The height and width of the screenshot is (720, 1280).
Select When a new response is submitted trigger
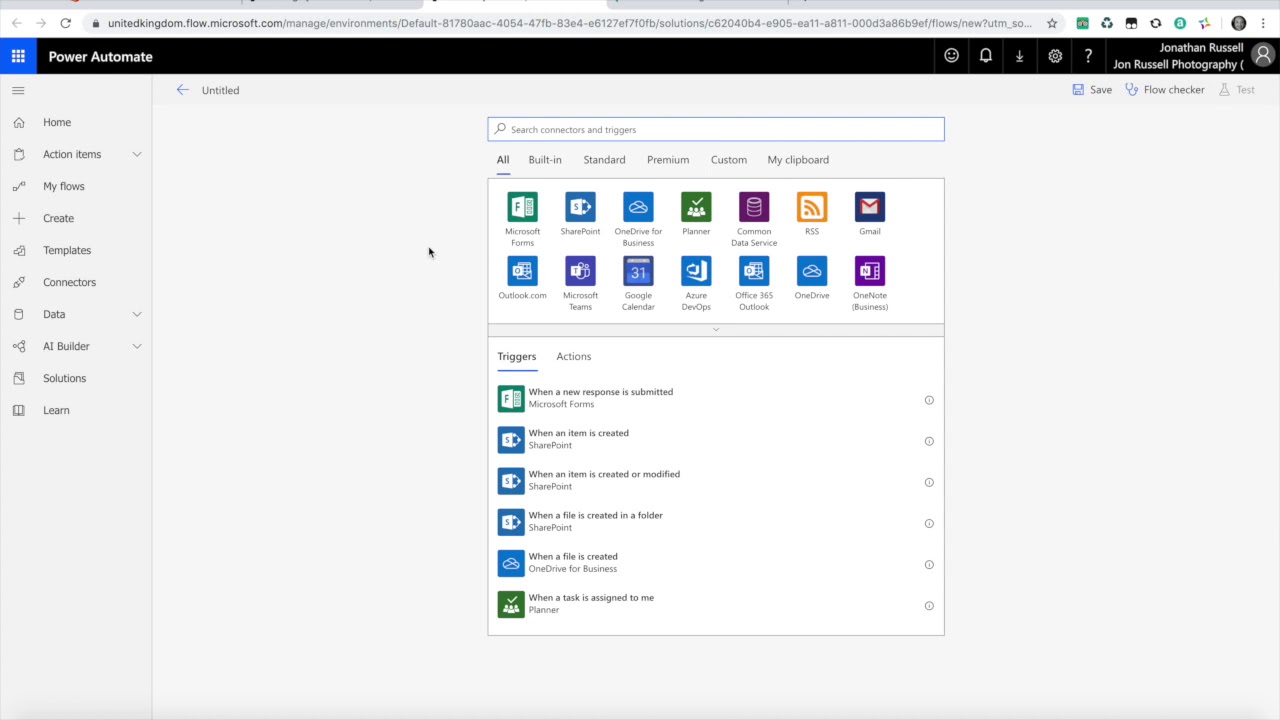click(716, 398)
